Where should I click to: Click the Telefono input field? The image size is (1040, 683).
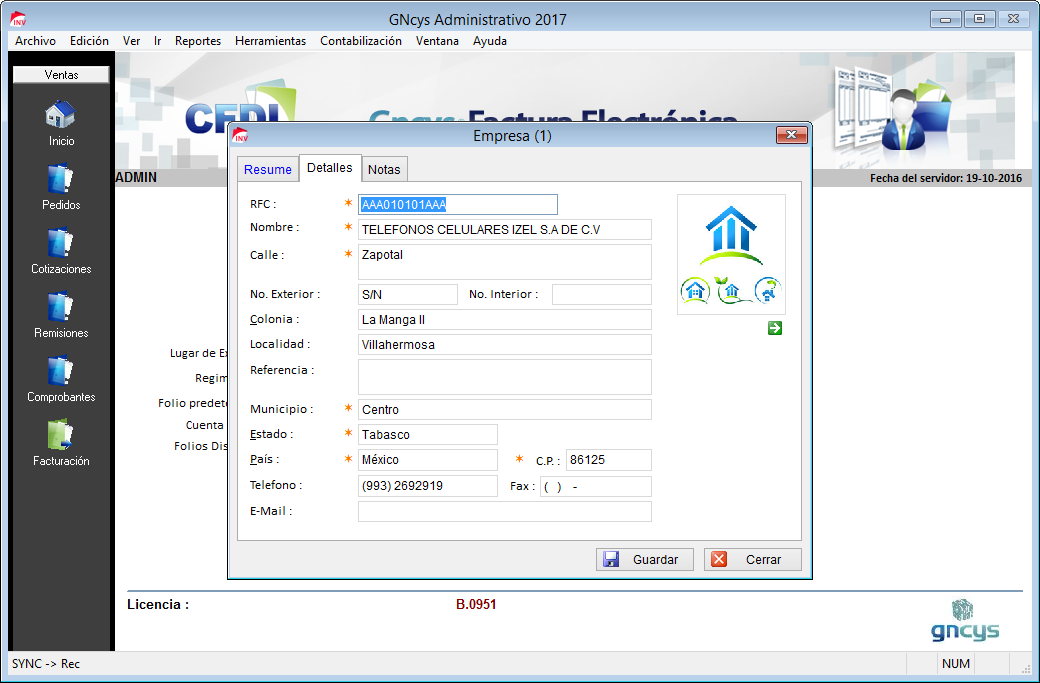click(428, 486)
